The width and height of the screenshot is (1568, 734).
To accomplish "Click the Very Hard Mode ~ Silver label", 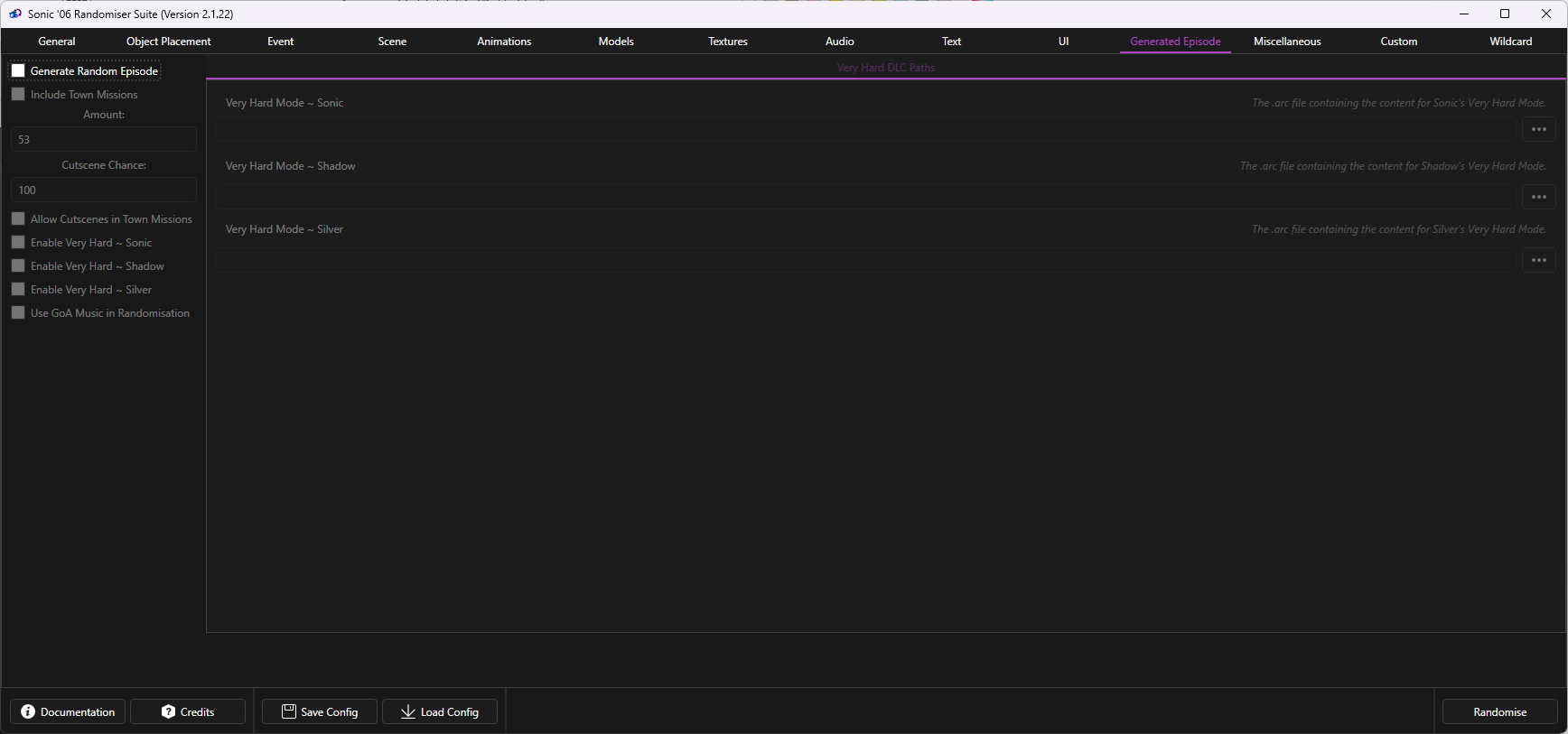I will pyautogui.click(x=285, y=229).
